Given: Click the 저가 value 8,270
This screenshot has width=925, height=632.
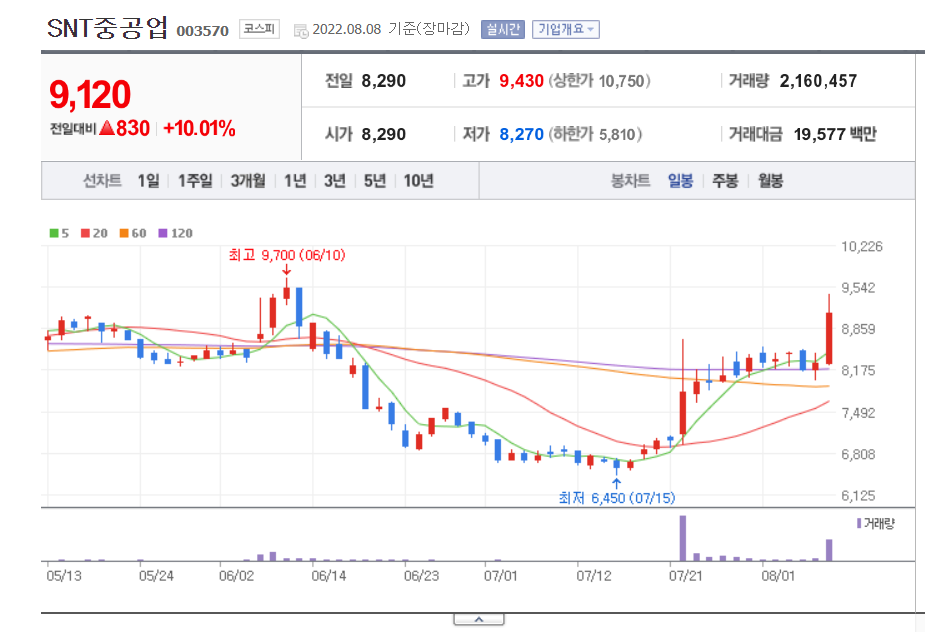Looking at the screenshot, I should [x=521, y=134].
